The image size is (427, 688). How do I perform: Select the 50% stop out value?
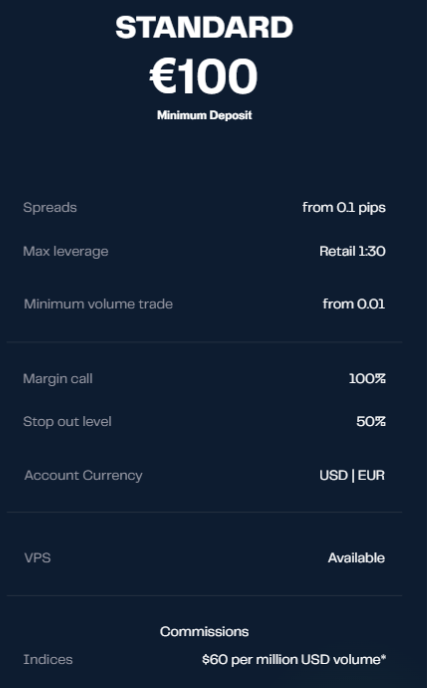371,422
